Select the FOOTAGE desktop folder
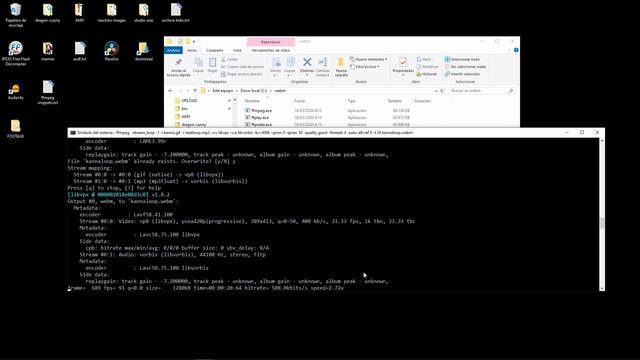Viewport: 640px width, 360px height. [16, 129]
